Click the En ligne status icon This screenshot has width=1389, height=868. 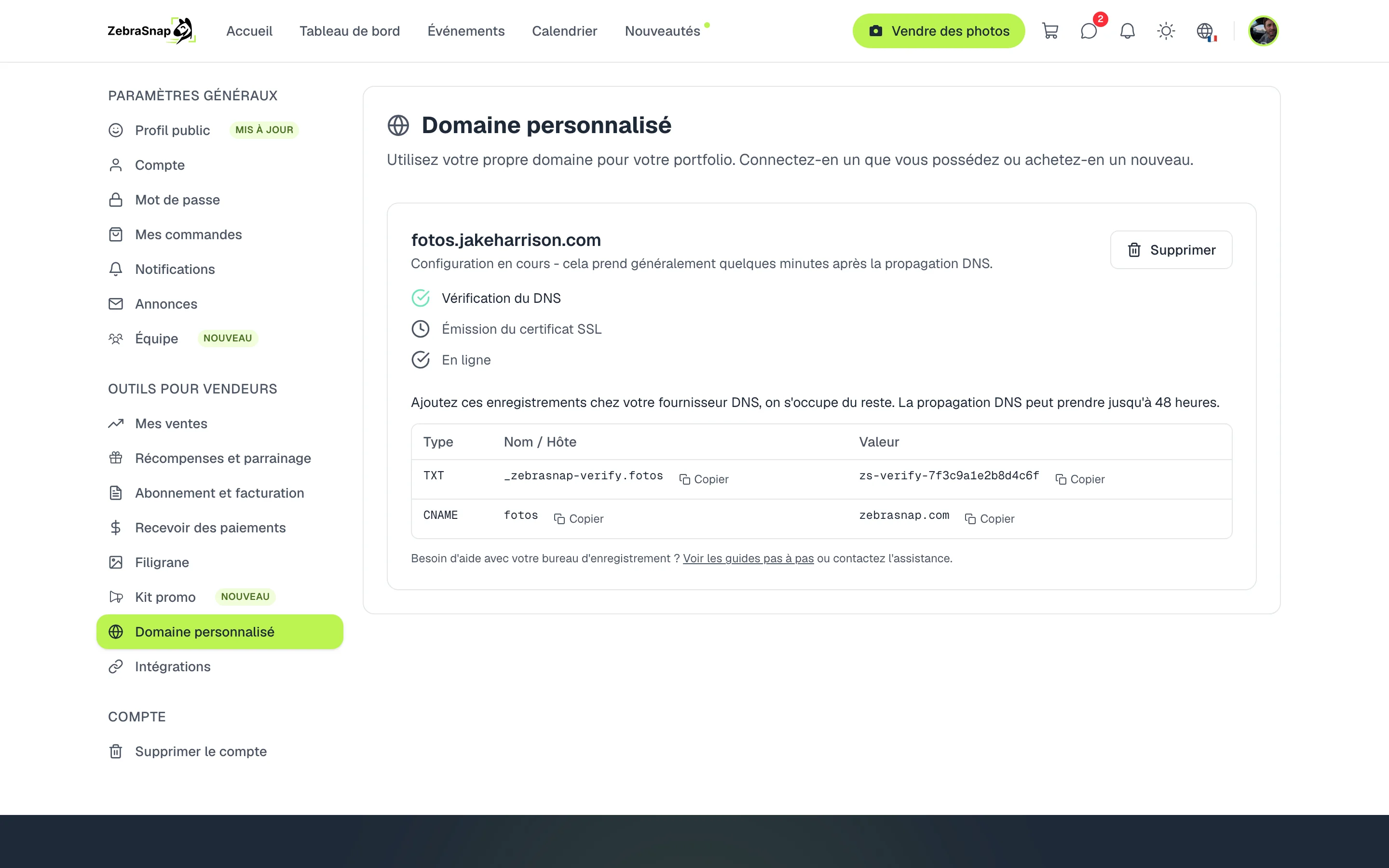point(421,360)
